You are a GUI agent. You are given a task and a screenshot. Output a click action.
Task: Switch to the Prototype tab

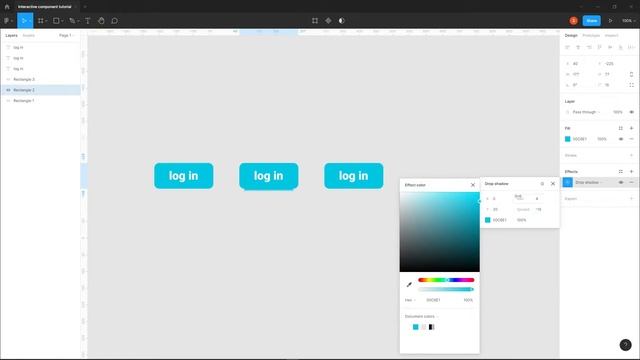coord(591,36)
